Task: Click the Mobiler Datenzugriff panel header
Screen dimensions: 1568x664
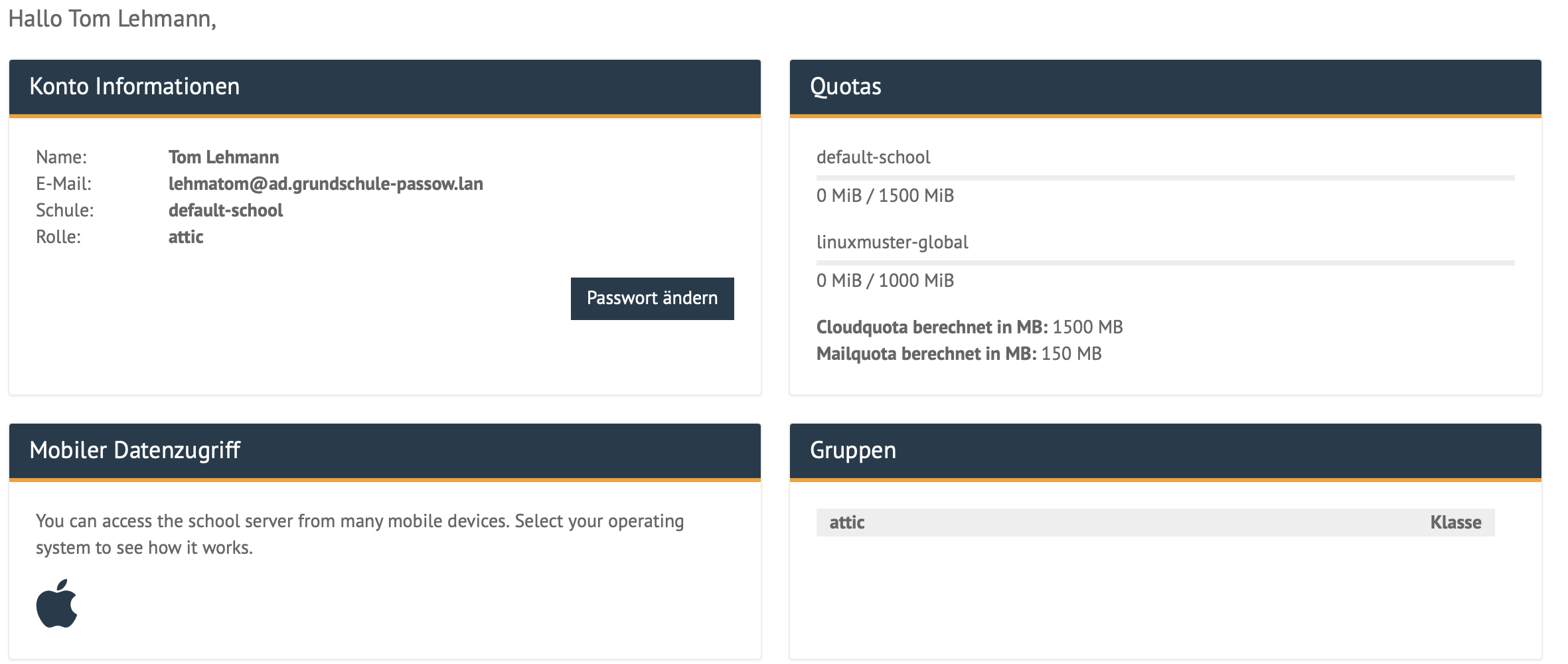Action: coord(384,451)
